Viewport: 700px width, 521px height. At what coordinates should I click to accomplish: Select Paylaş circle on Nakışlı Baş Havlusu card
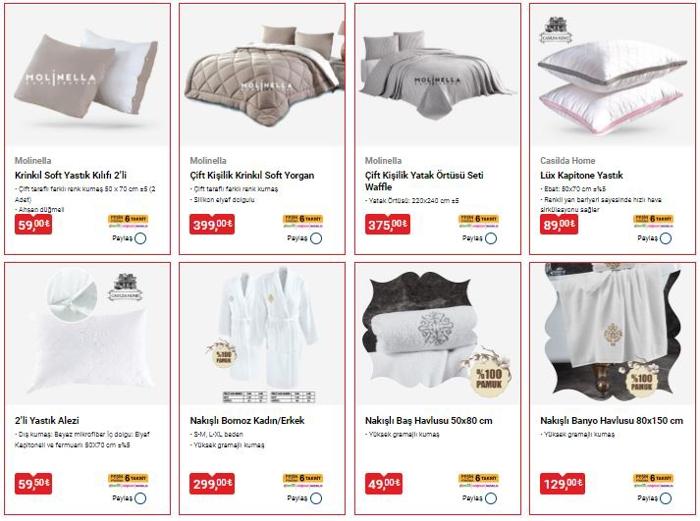pyautogui.click(x=491, y=498)
